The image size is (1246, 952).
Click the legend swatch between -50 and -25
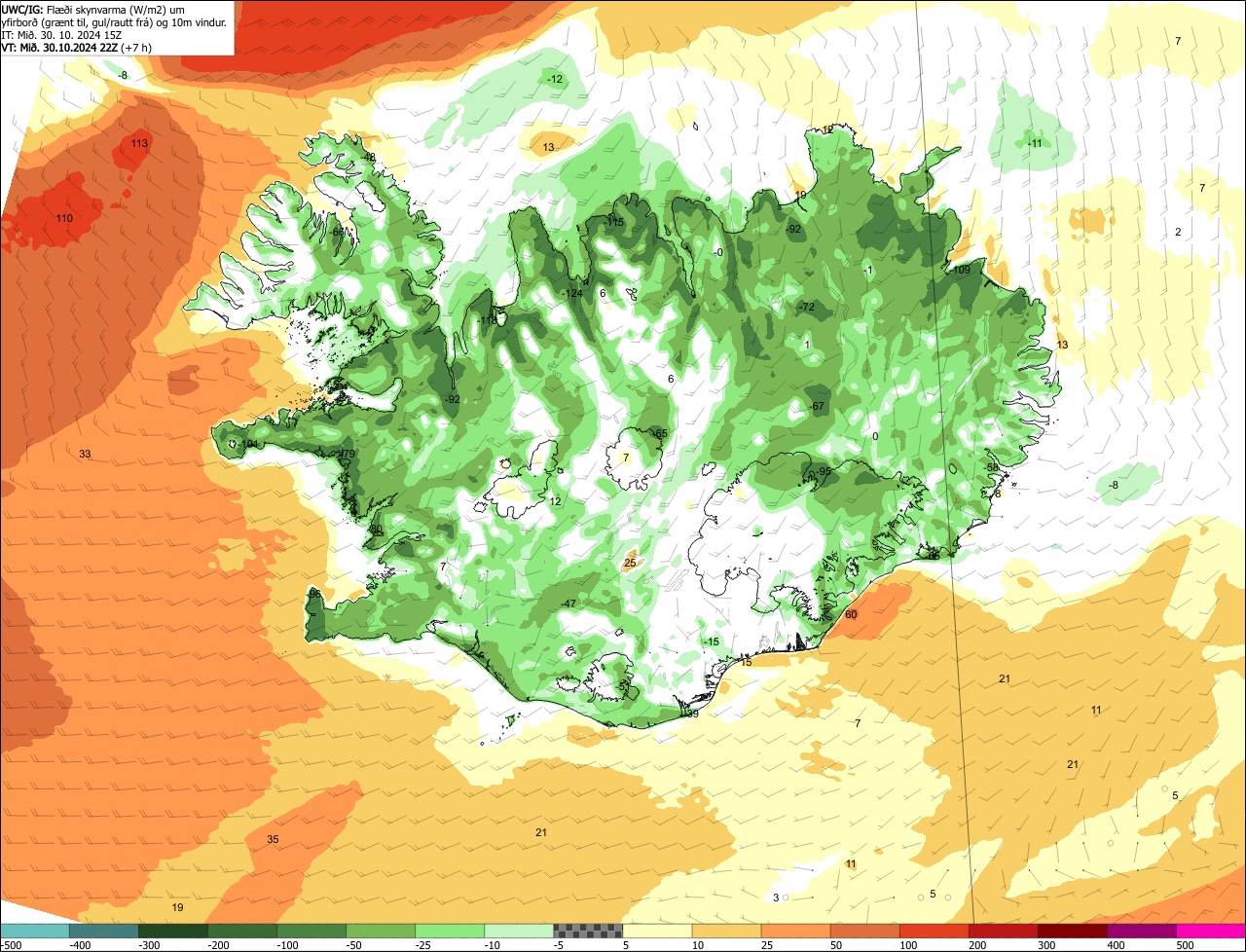[x=381, y=931]
